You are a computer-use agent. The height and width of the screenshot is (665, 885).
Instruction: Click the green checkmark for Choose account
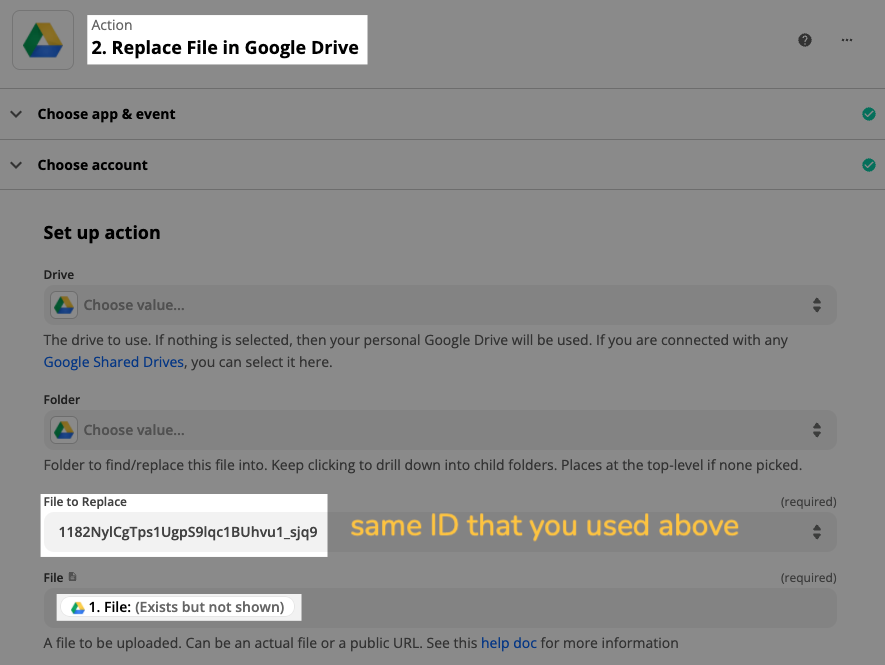point(869,165)
